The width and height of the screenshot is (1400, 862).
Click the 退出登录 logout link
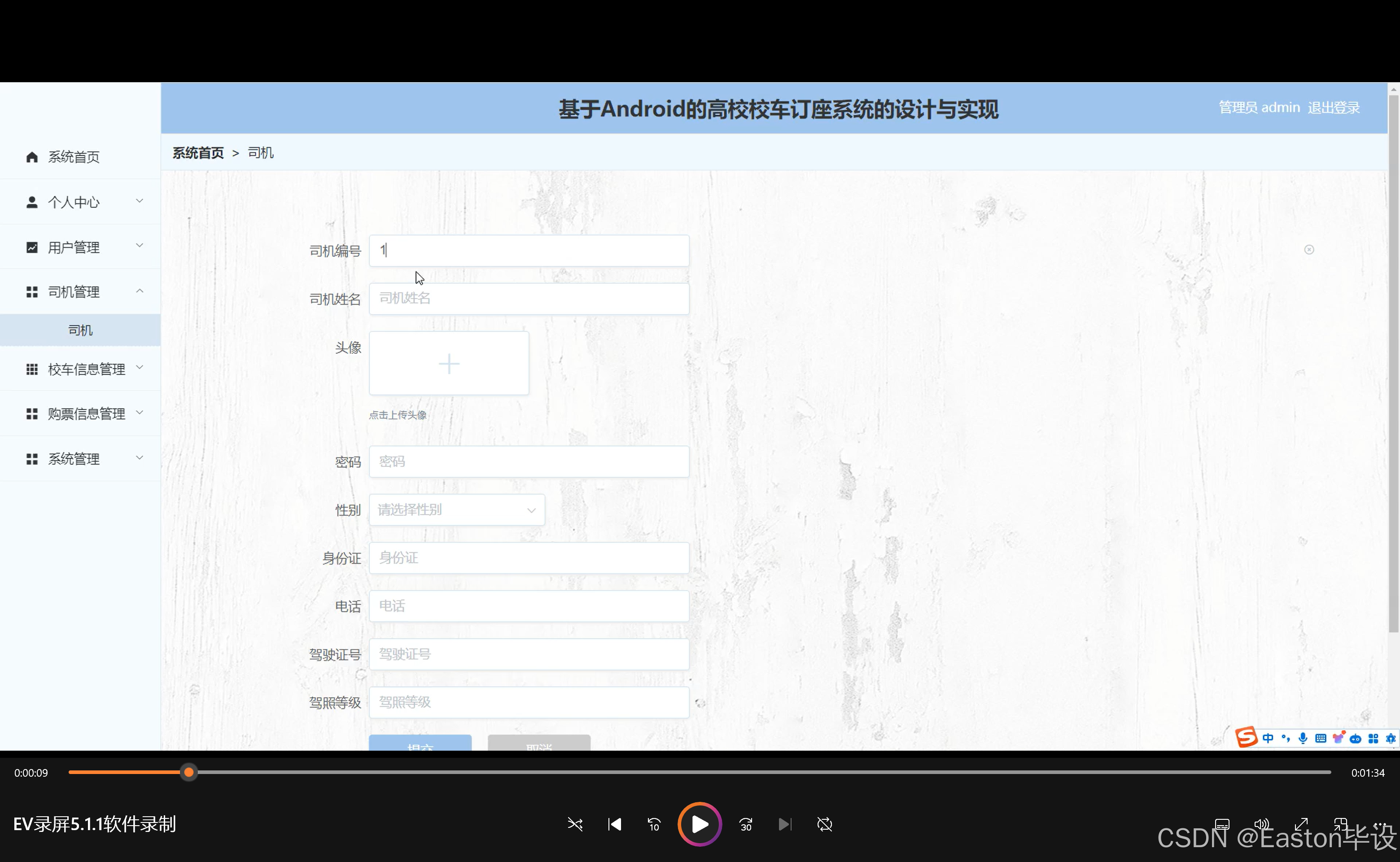point(1333,107)
